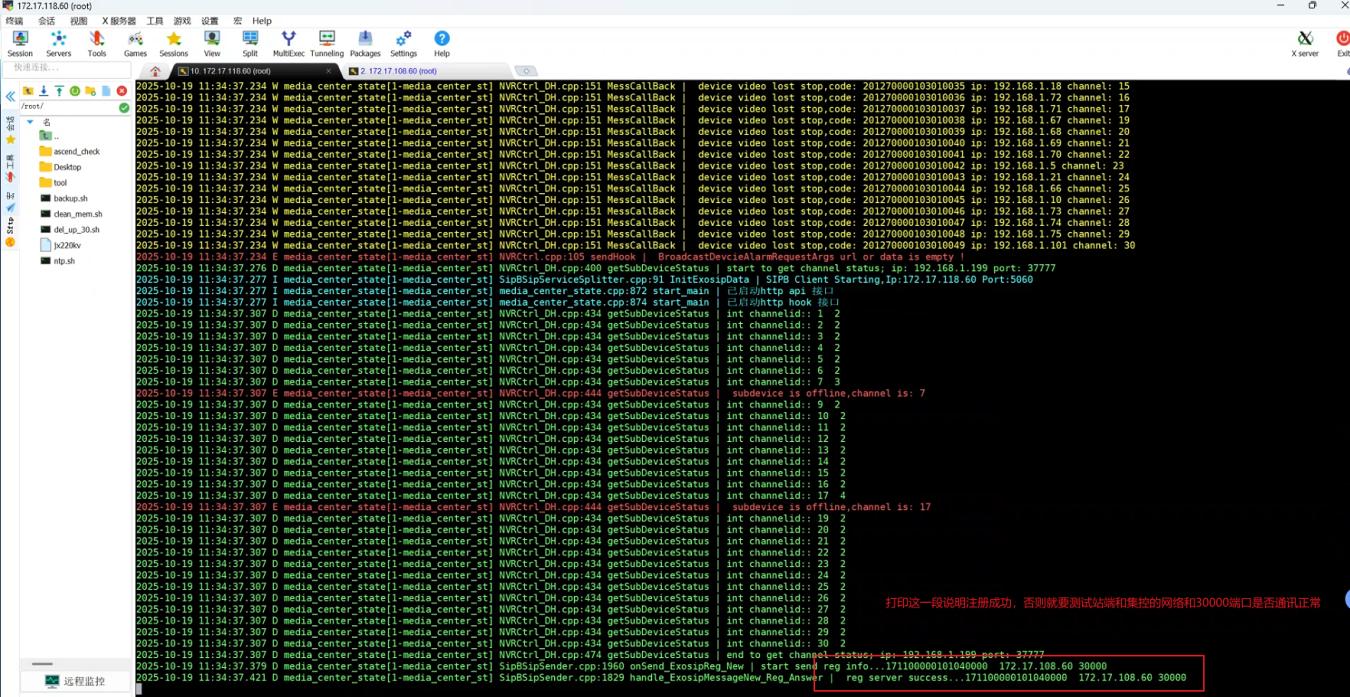Click the home tab icon
This screenshot has height=697, width=1350.
point(154,71)
